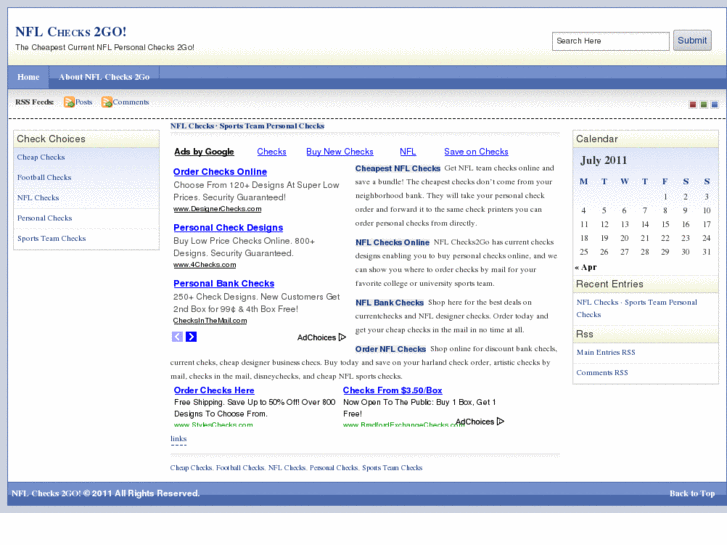Select the blue theme color swatch
Screen dimensions: 727x545
pyautogui.click(x=714, y=104)
